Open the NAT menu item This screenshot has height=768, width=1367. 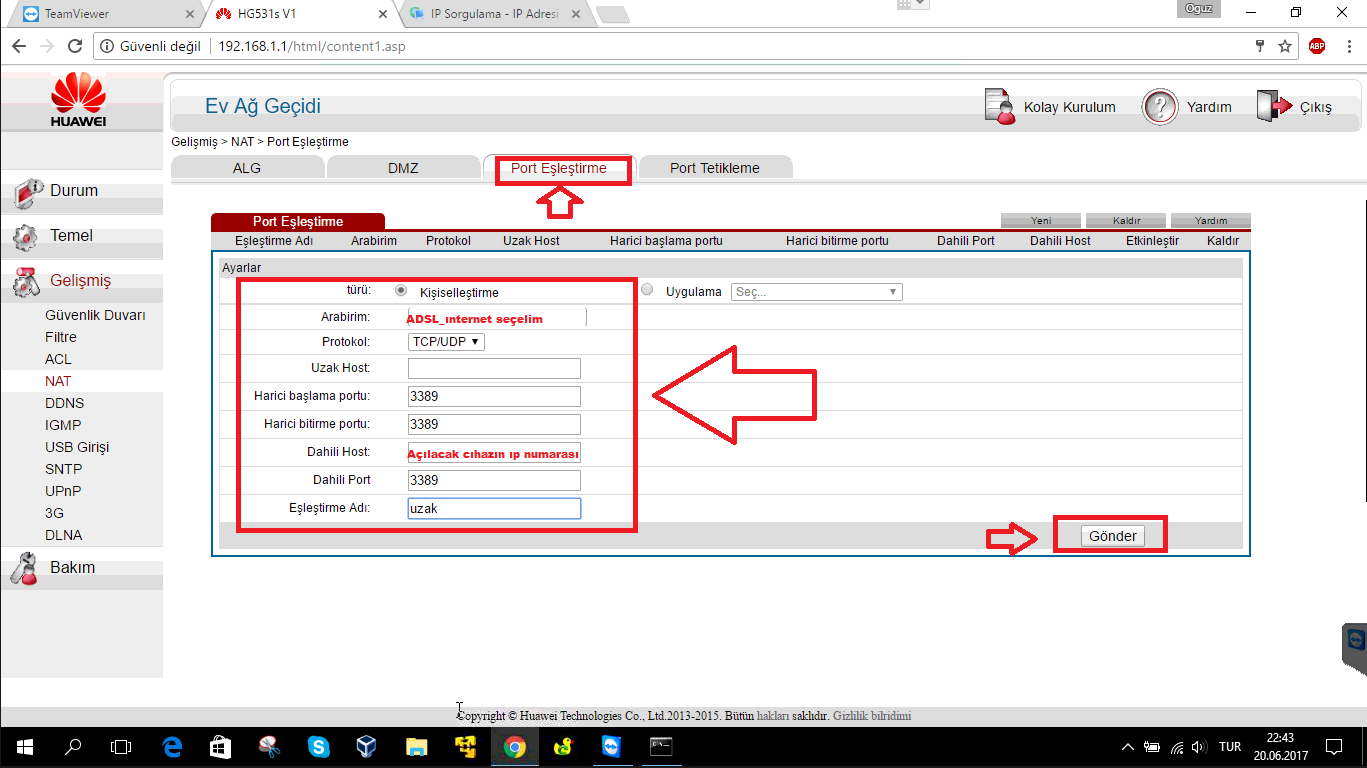(58, 381)
